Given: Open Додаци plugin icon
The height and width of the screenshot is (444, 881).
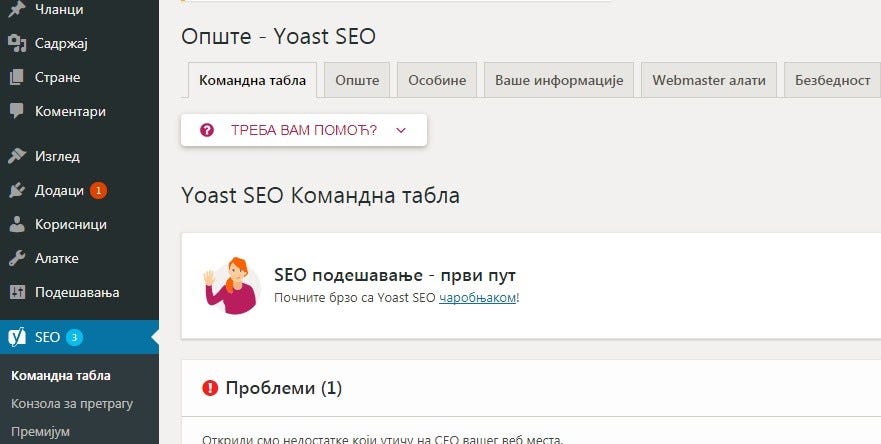Looking at the screenshot, I should 17,191.
